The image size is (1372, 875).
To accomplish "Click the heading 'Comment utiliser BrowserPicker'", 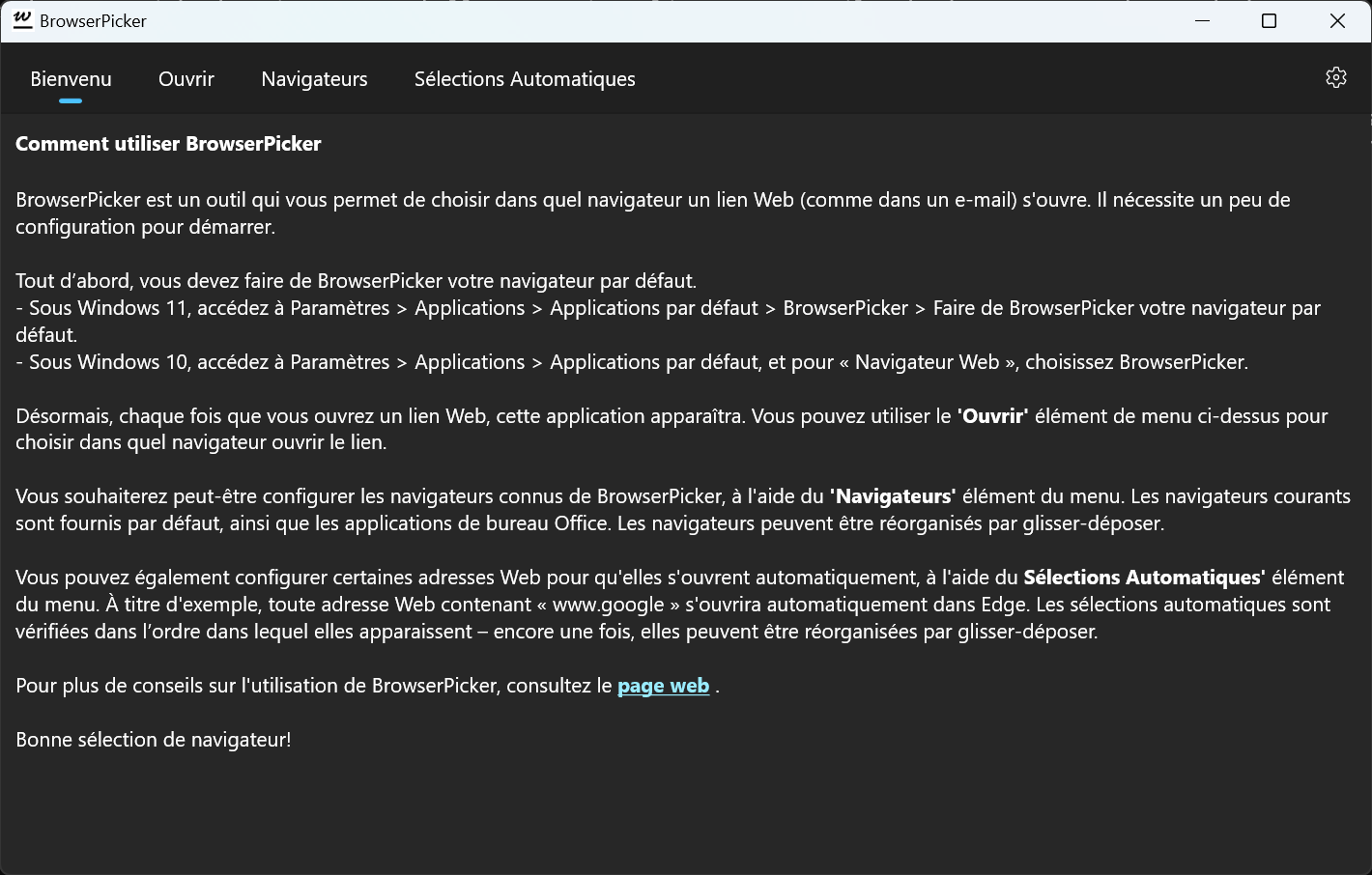I will [168, 144].
